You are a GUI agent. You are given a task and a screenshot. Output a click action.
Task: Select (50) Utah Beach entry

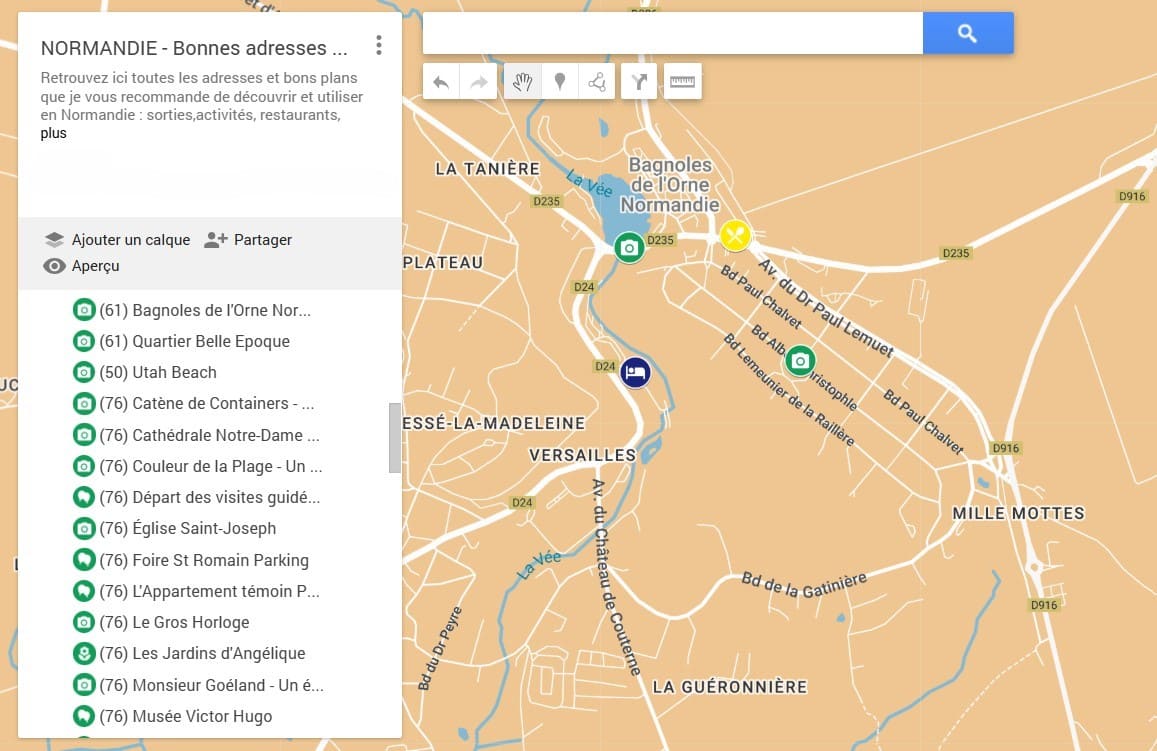click(x=158, y=373)
